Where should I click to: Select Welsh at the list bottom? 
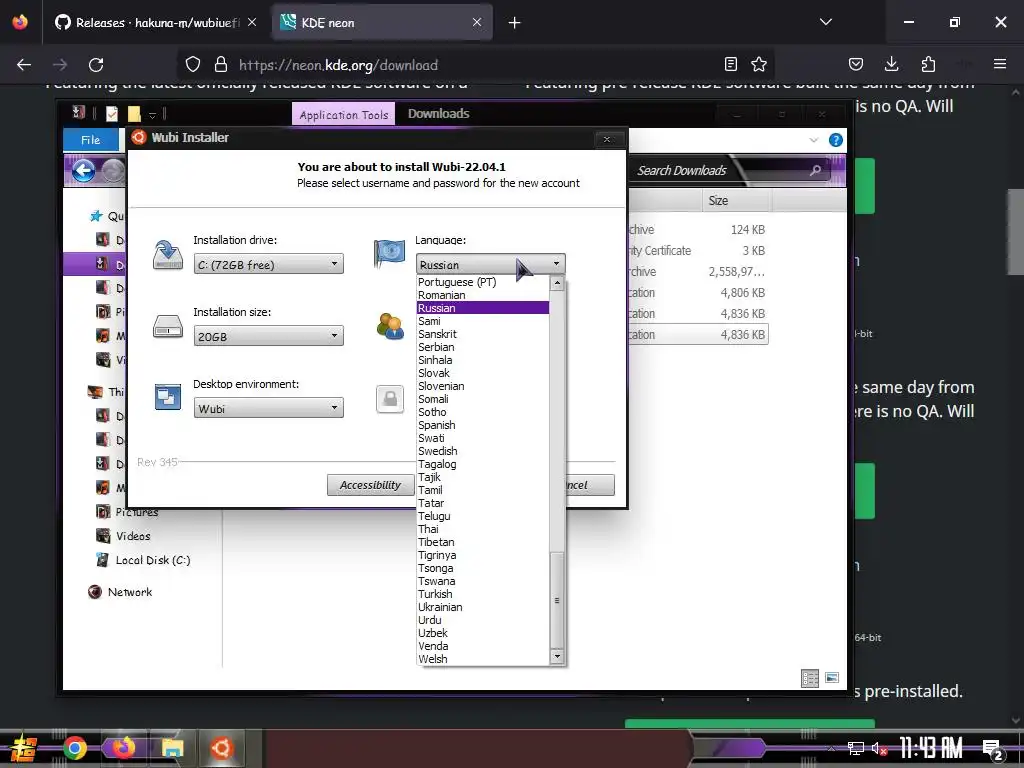coord(483,659)
